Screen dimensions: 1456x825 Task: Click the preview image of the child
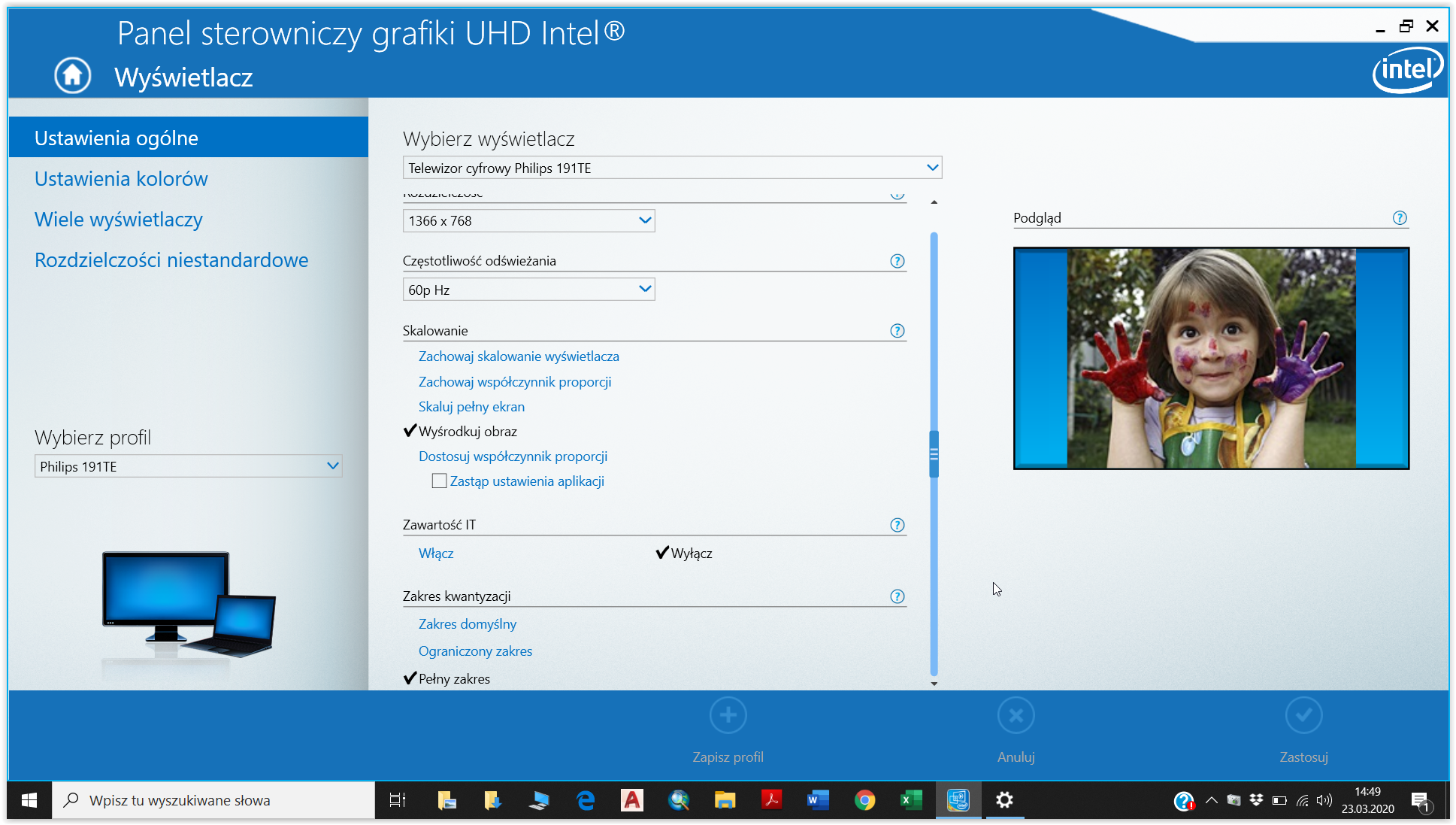coord(1211,358)
